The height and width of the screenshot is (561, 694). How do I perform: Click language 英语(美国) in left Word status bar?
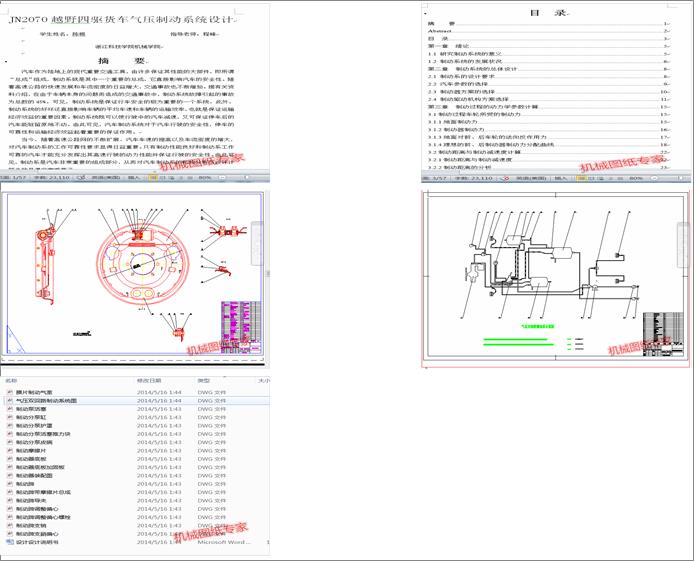[x=106, y=177]
